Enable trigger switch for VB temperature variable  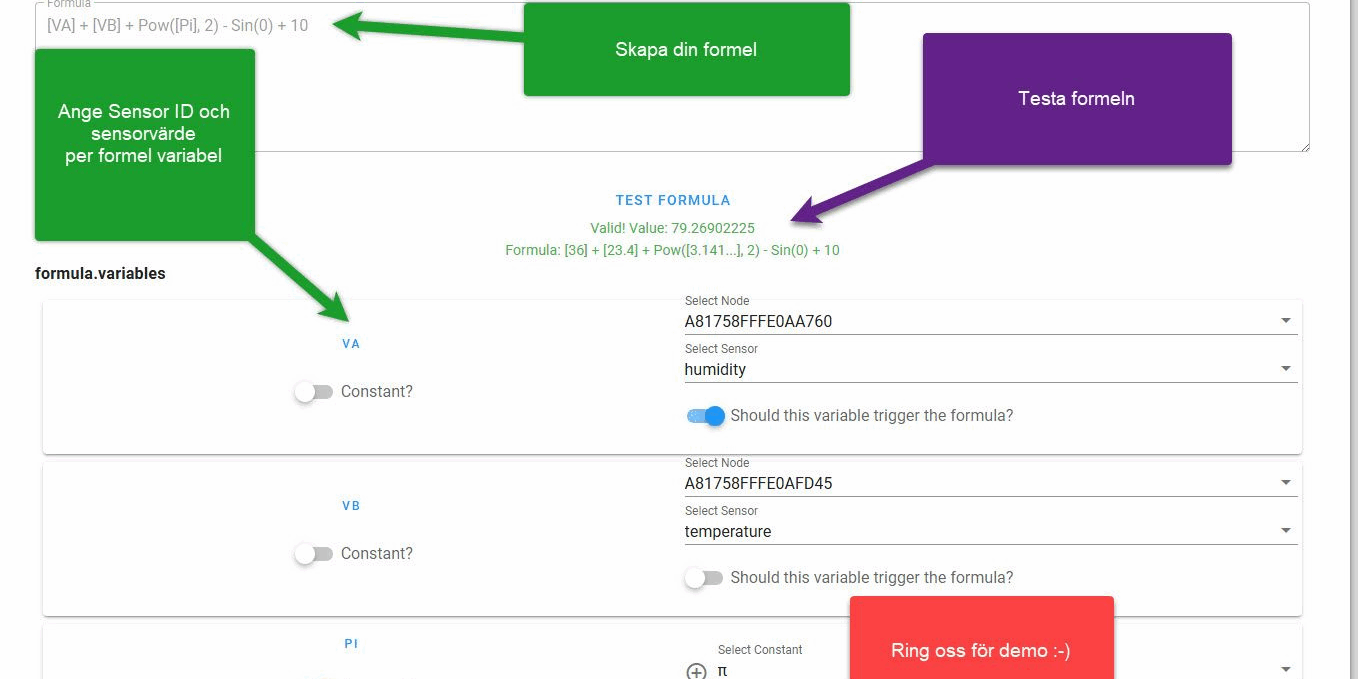pyautogui.click(x=705, y=578)
